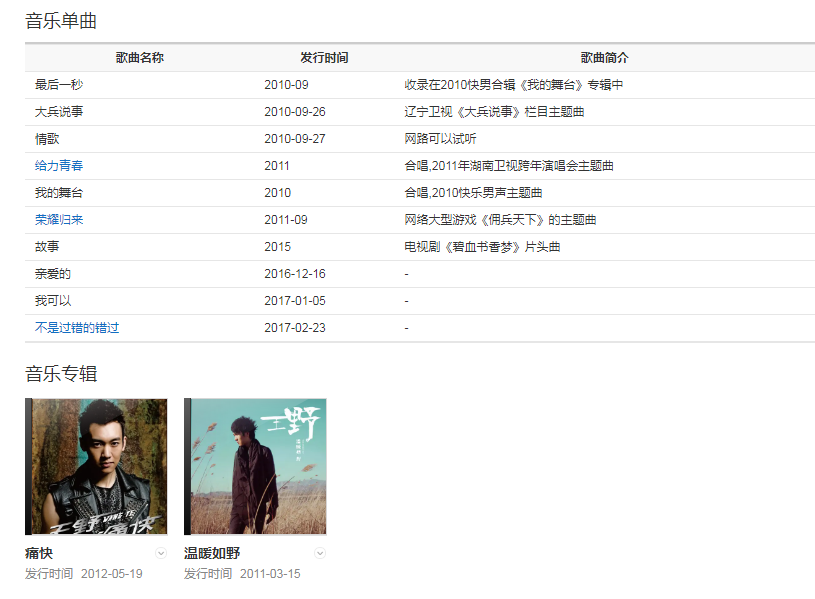Click the 温暖如野 album title

point(212,553)
